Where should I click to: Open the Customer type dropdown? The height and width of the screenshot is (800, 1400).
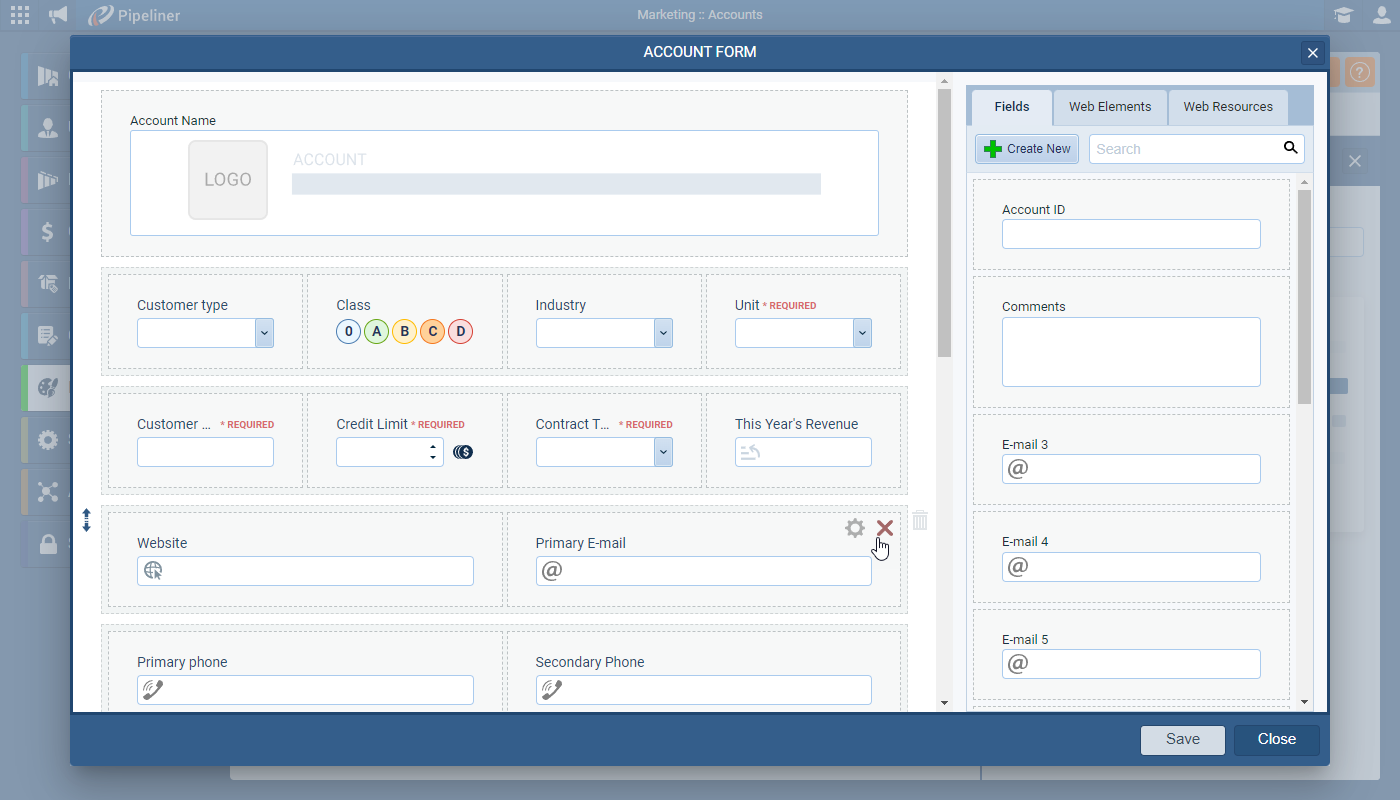click(x=264, y=333)
